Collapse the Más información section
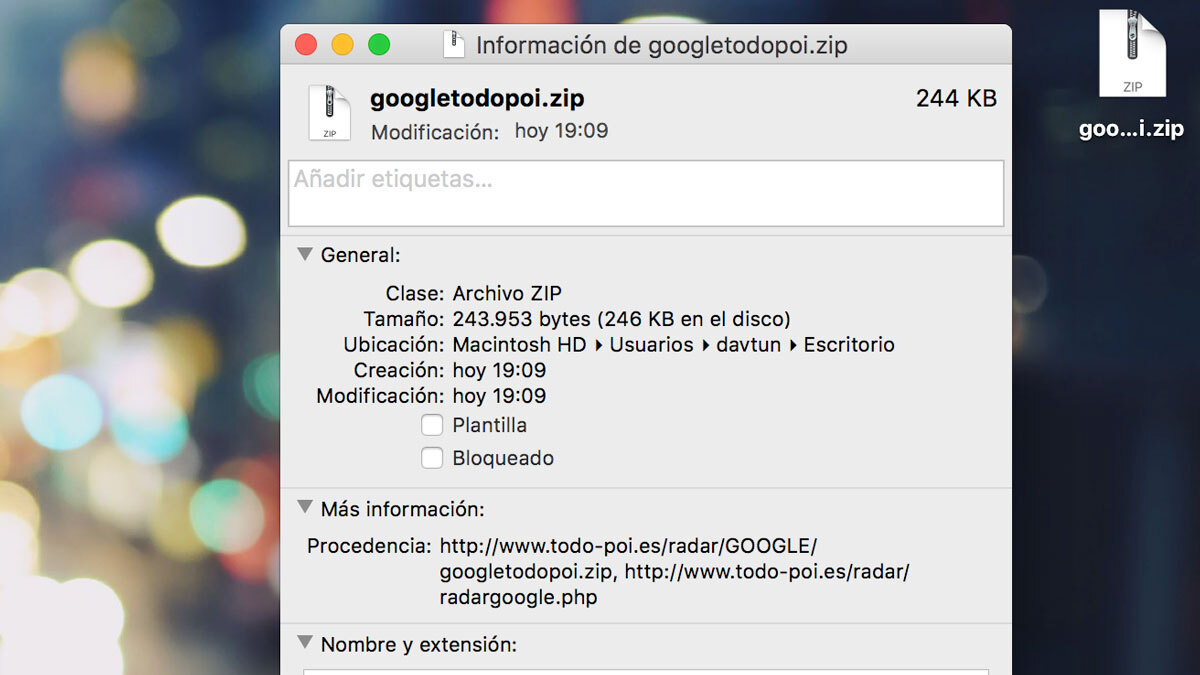 pyautogui.click(x=305, y=508)
